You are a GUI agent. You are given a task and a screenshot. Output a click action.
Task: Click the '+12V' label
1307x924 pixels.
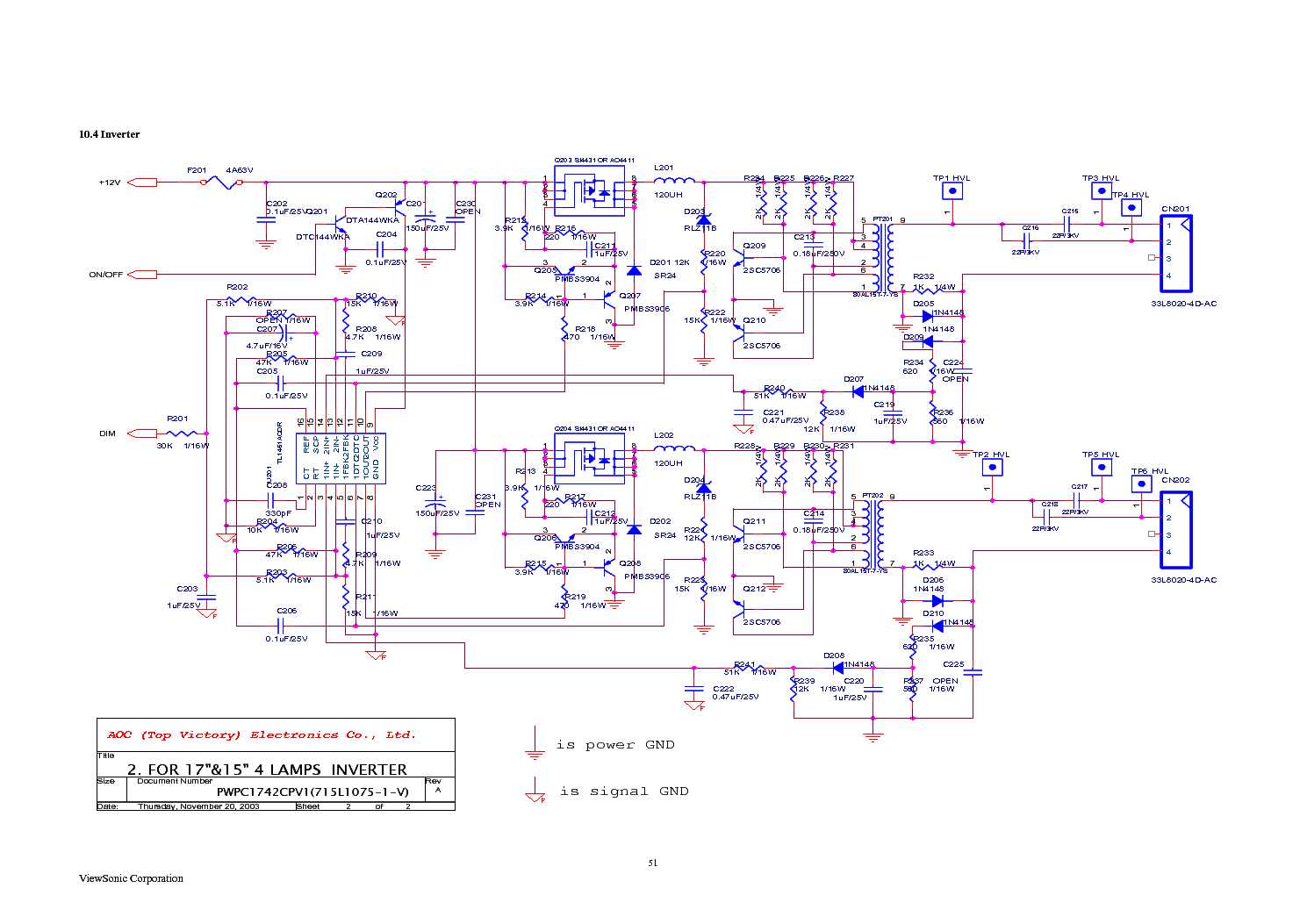coord(110,183)
